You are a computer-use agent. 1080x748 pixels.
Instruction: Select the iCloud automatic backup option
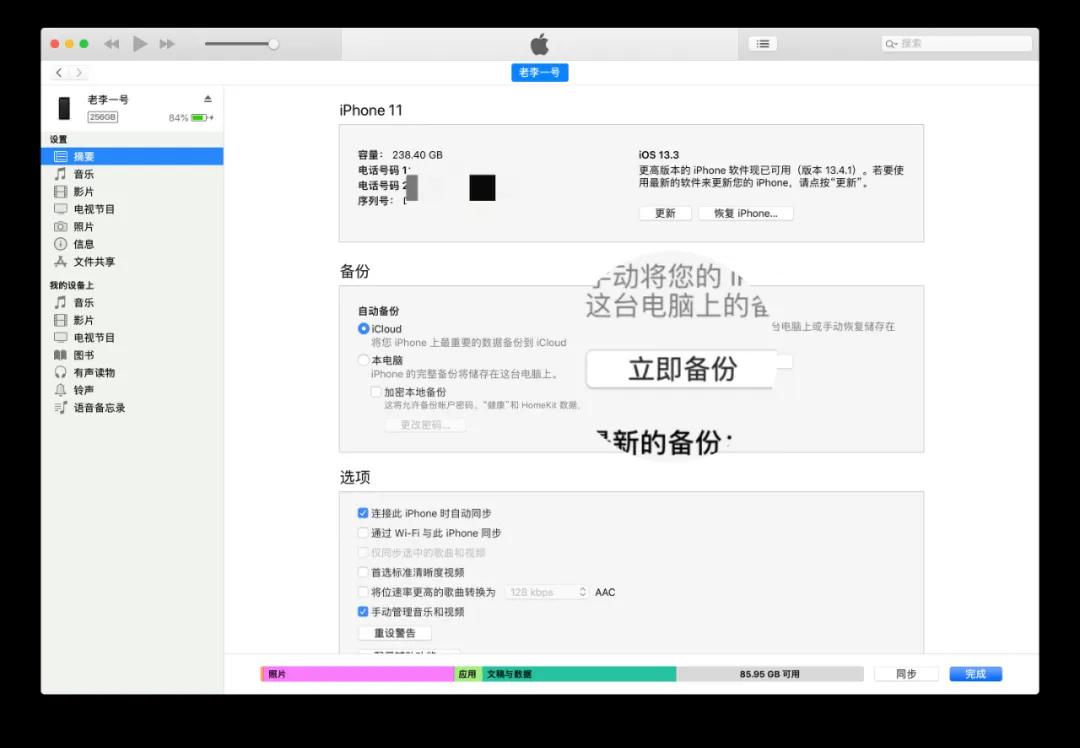click(363, 328)
